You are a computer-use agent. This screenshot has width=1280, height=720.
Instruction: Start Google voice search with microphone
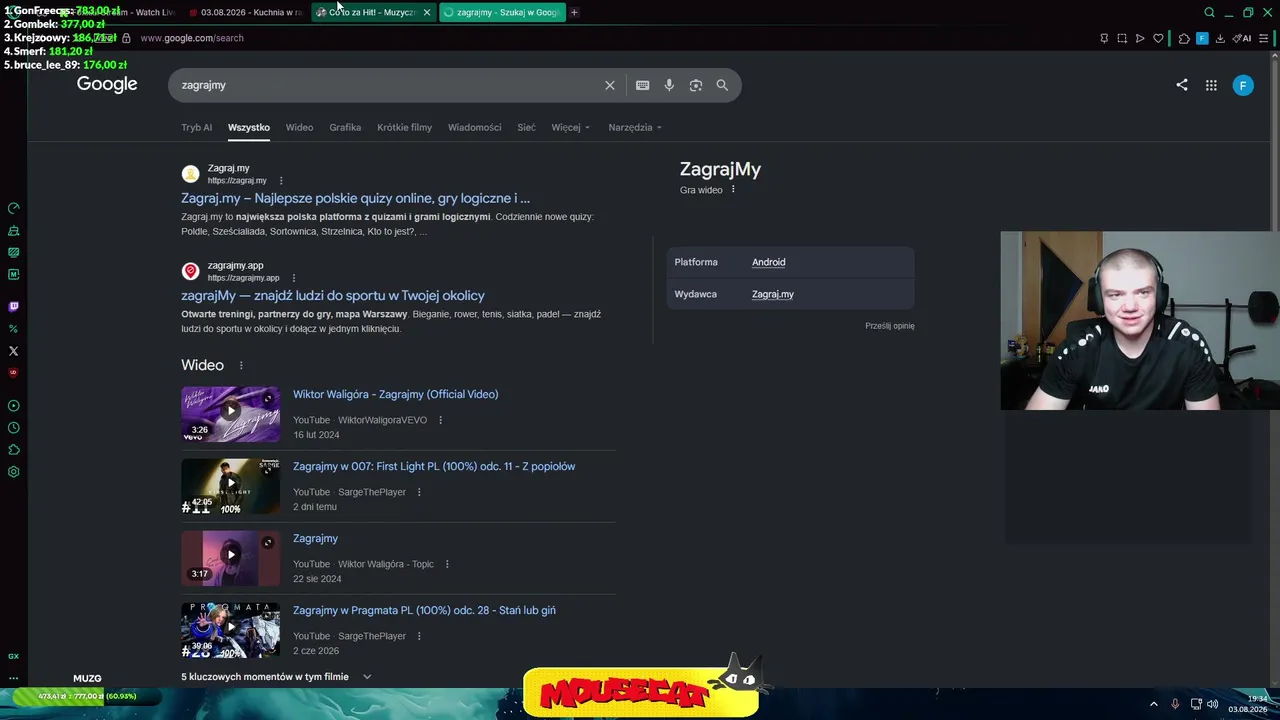pyautogui.click(x=669, y=85)
